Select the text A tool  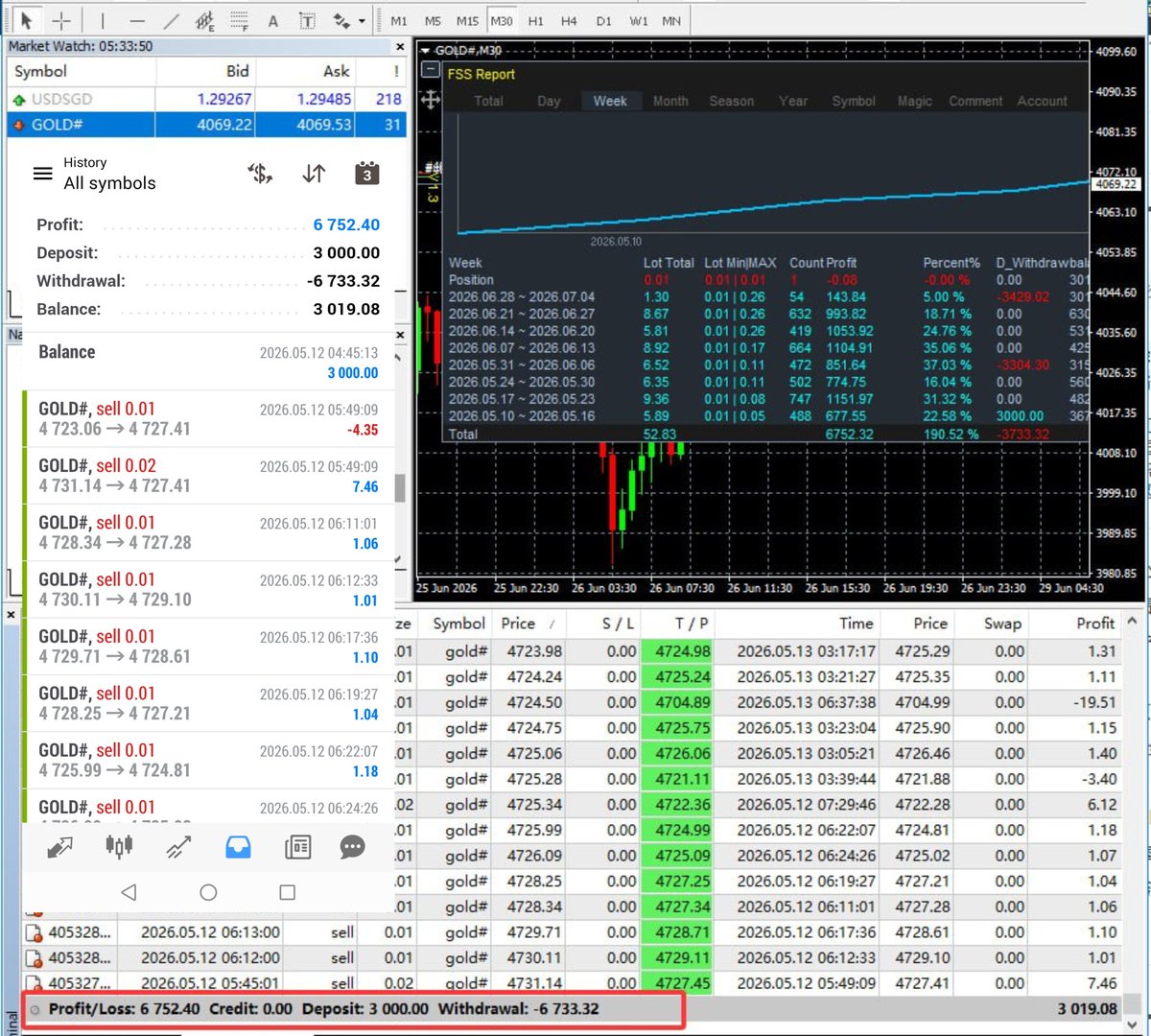273,20
